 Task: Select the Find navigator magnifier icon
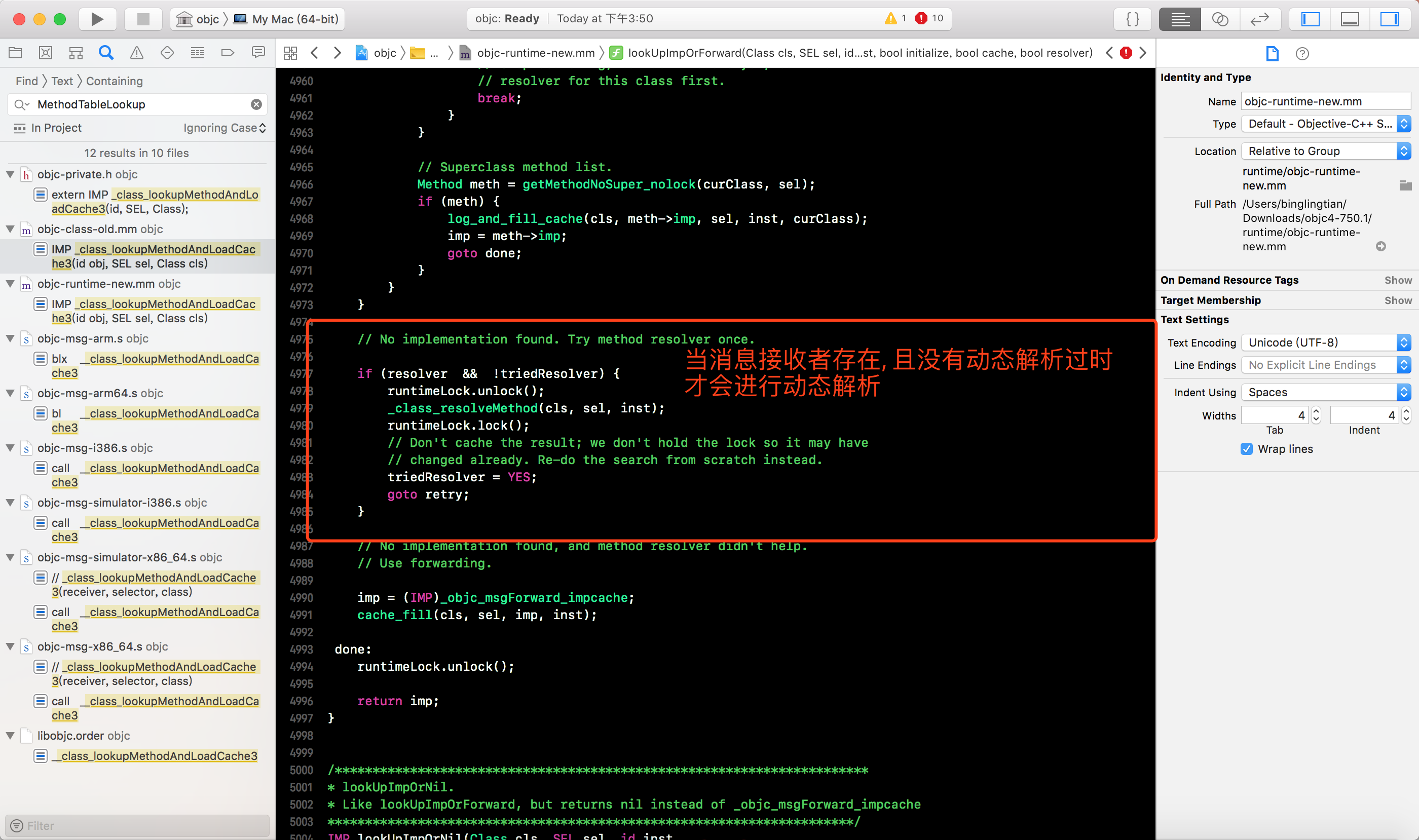(106, 53)
